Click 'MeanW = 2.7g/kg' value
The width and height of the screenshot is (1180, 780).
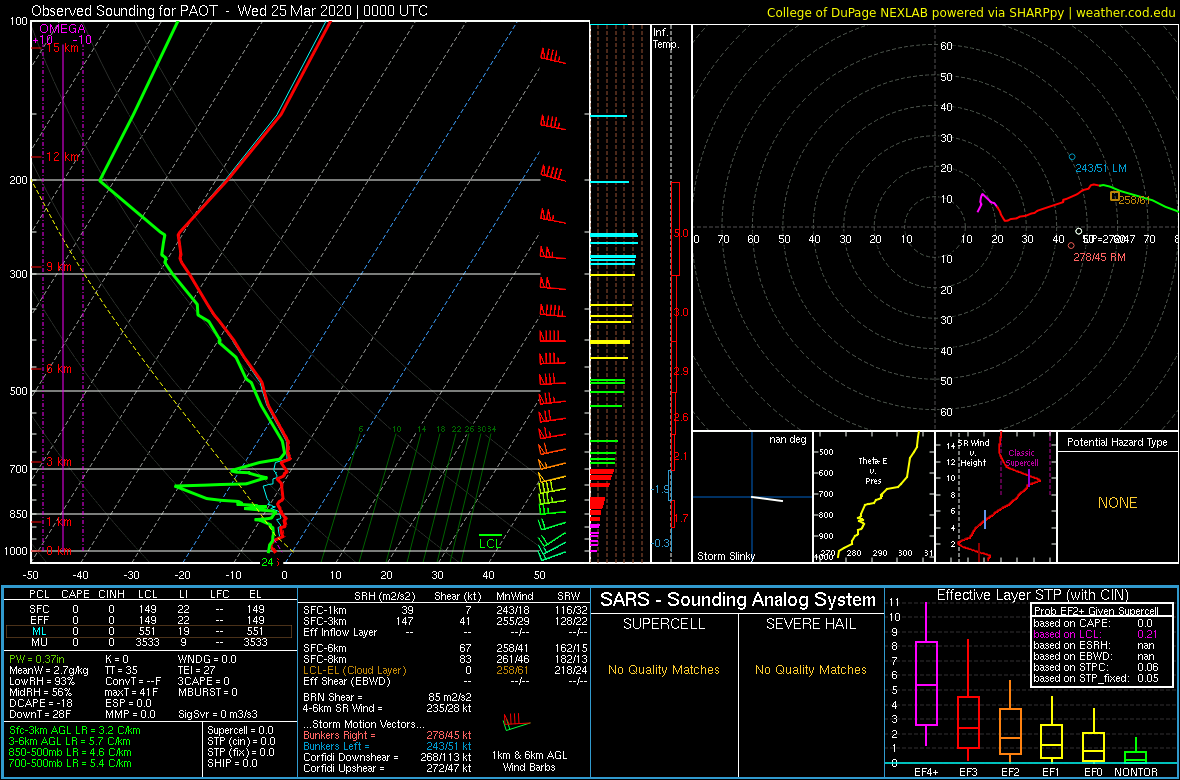click(51, 670)
